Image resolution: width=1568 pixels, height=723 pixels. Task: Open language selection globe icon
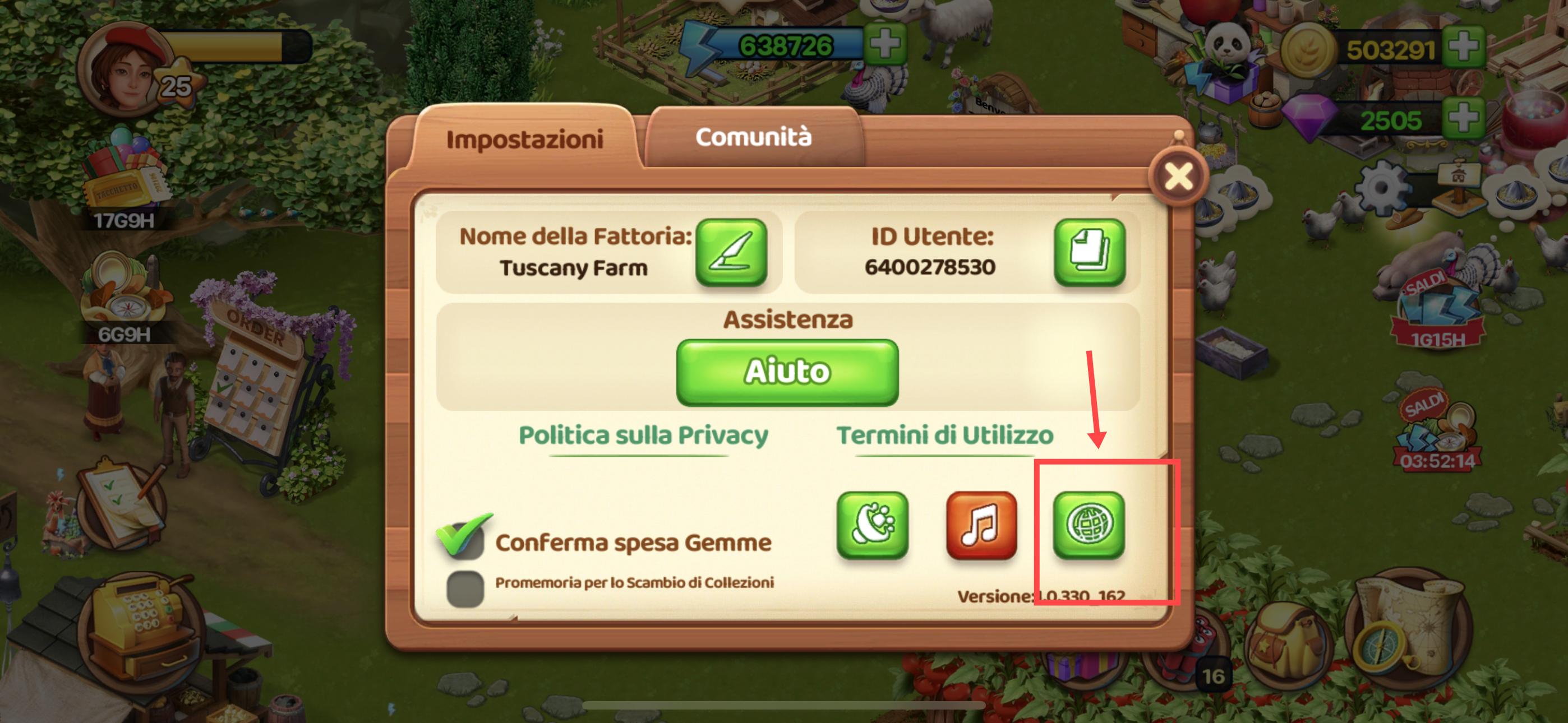[1089, 525]
